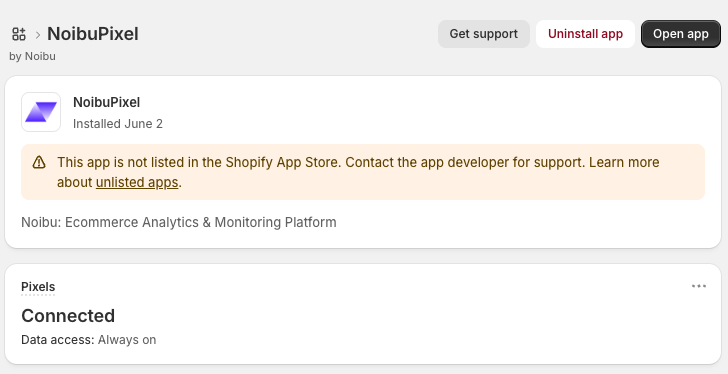The height and width of the screenshot is (374, 728).
Task: Follow the unlisted apps link
Action: coord(137,182)
